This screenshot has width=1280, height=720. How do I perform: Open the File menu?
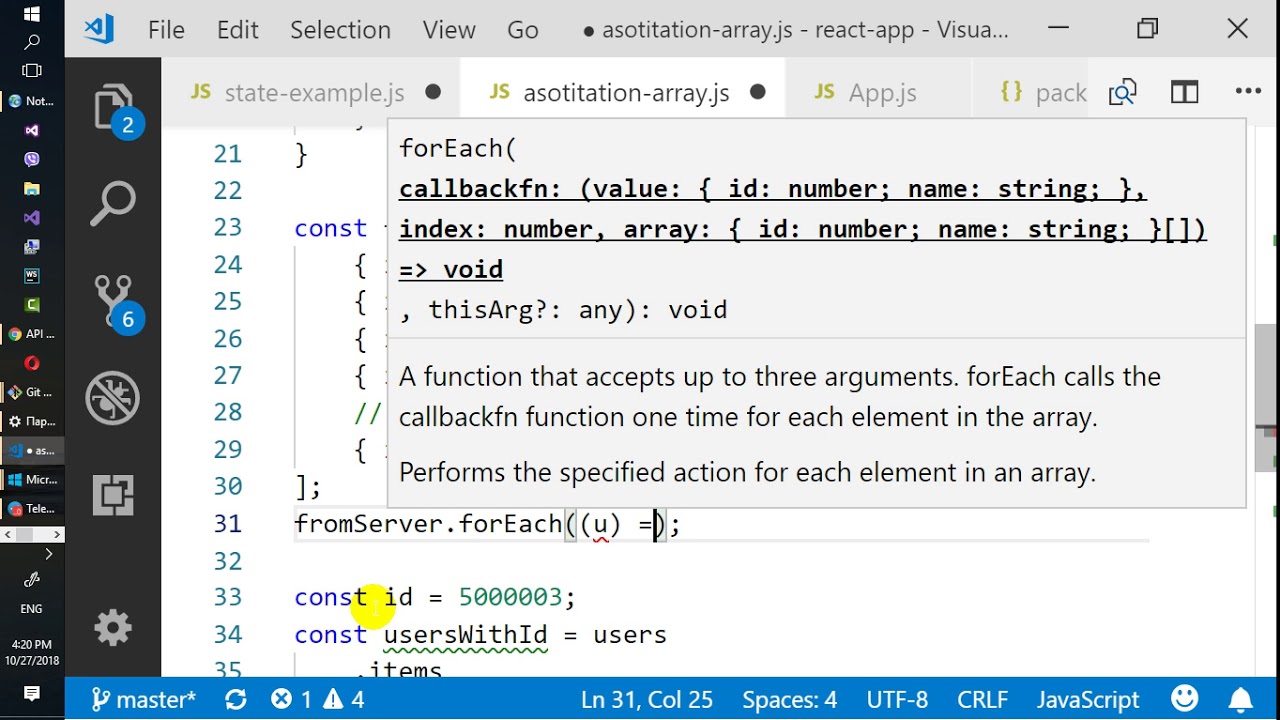click(x=166, y=30)
